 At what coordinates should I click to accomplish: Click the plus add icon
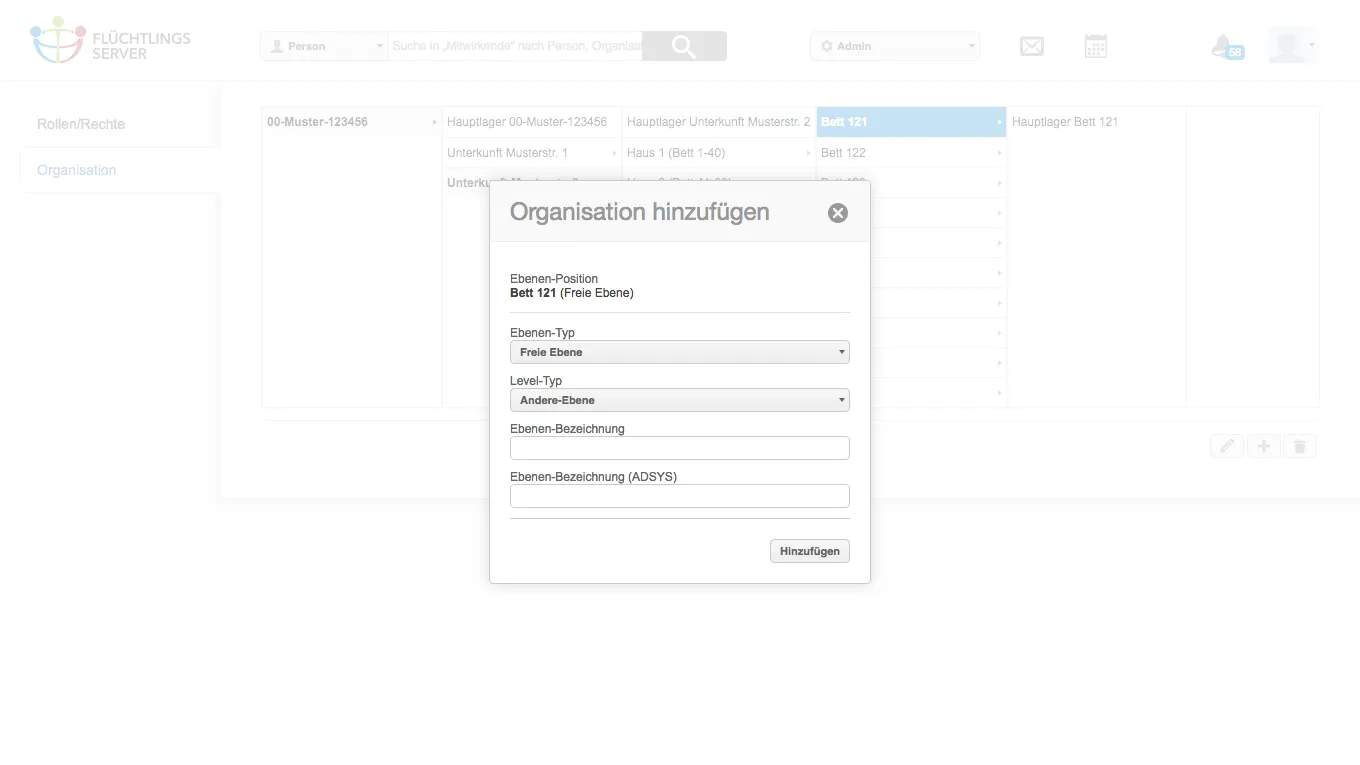coord(1263,446)
